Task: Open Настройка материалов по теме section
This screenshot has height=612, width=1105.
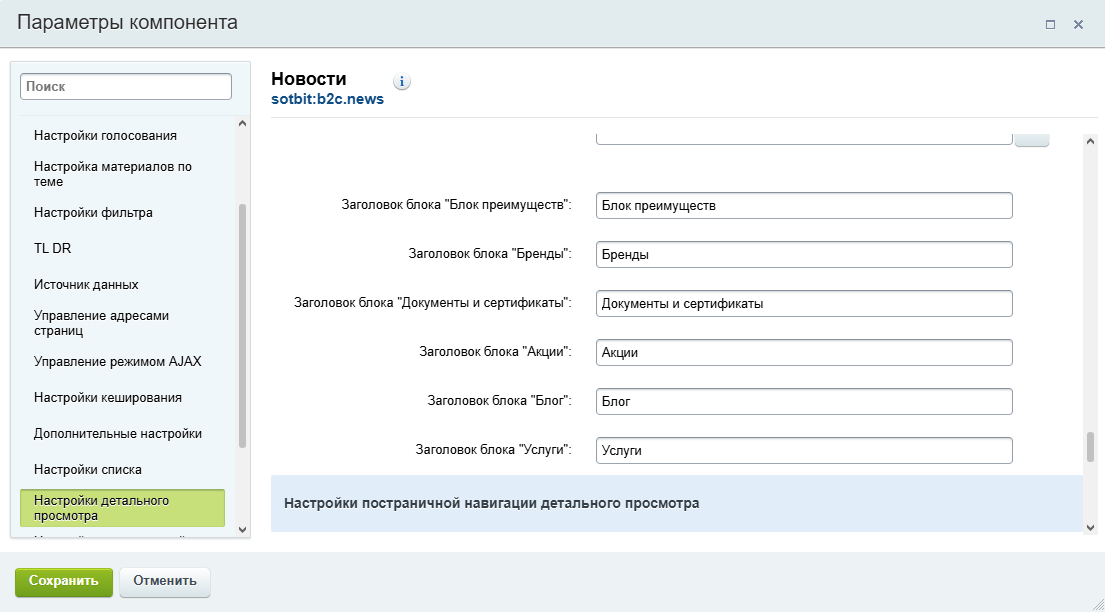Action: pos(113,174)
